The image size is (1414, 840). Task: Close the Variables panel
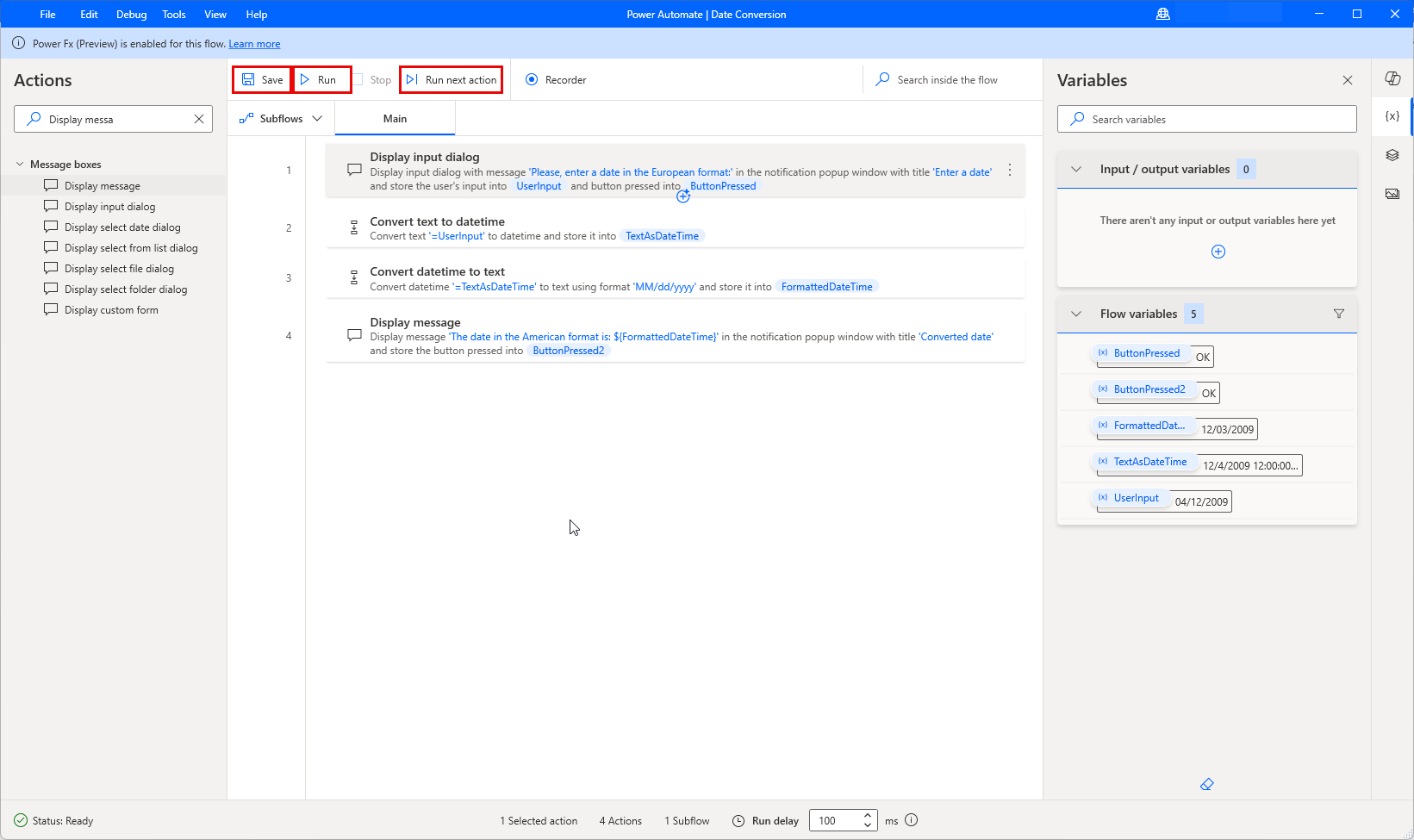coord(1348,80)
